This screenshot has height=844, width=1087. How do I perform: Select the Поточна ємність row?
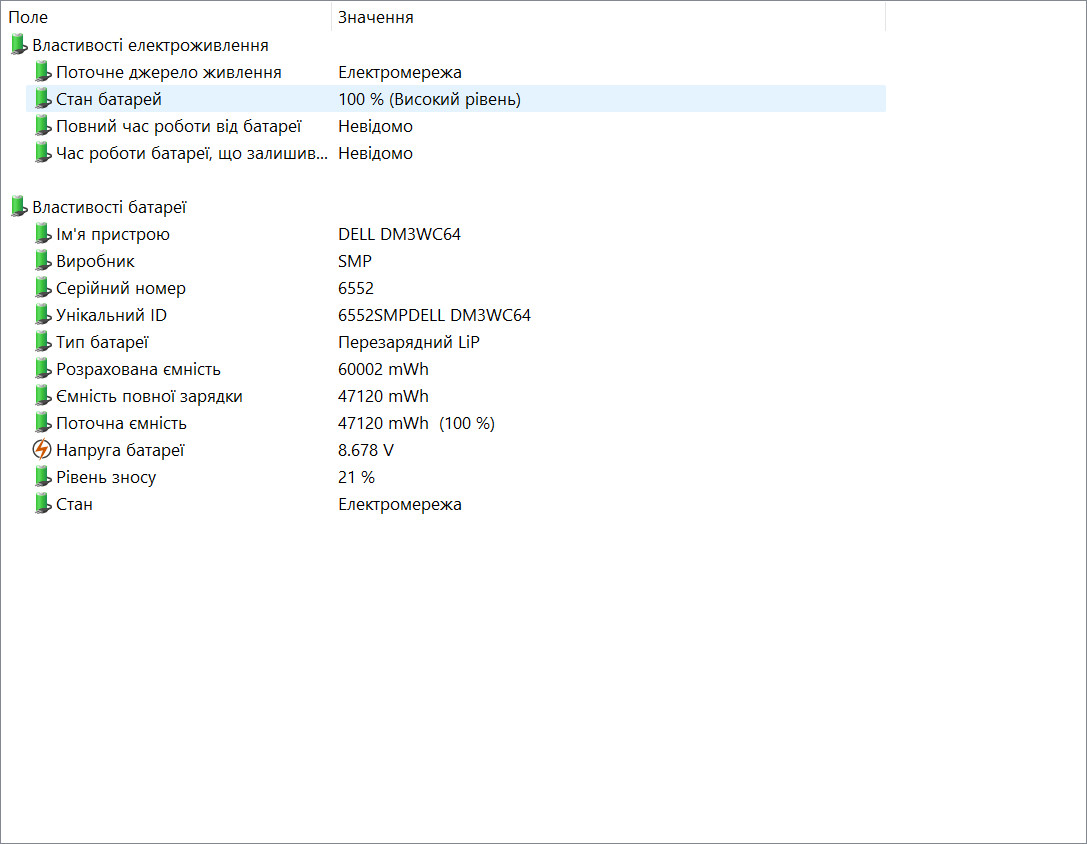[455, 424]
